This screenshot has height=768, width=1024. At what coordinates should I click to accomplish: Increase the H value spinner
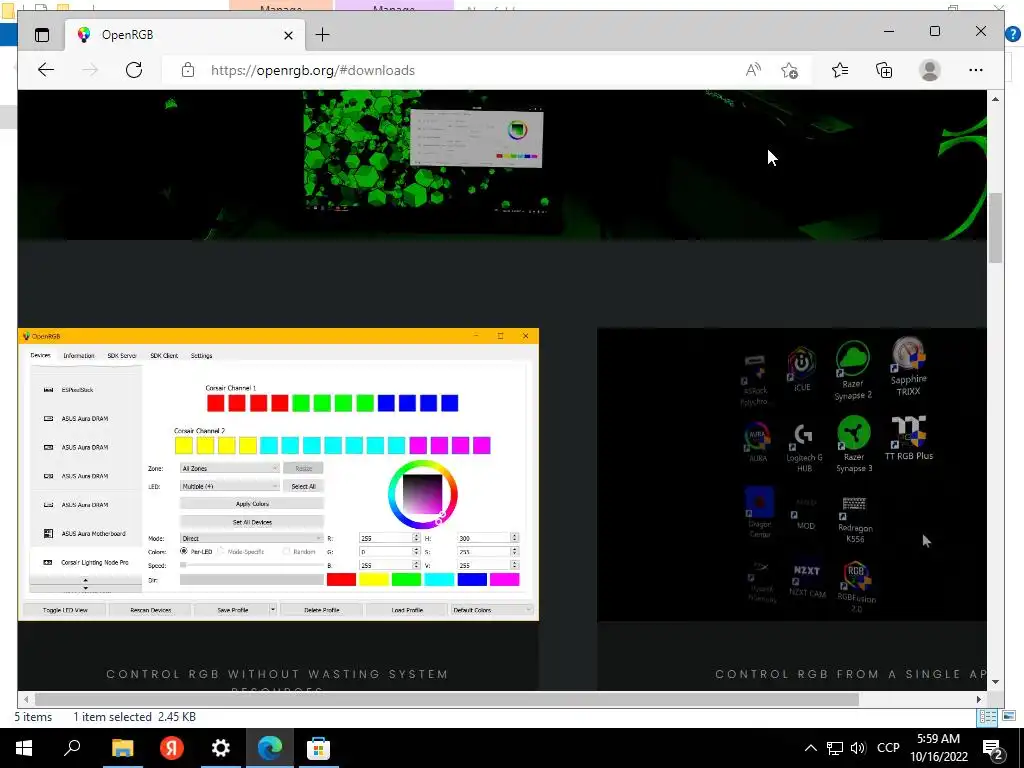(x=515, y=536)
